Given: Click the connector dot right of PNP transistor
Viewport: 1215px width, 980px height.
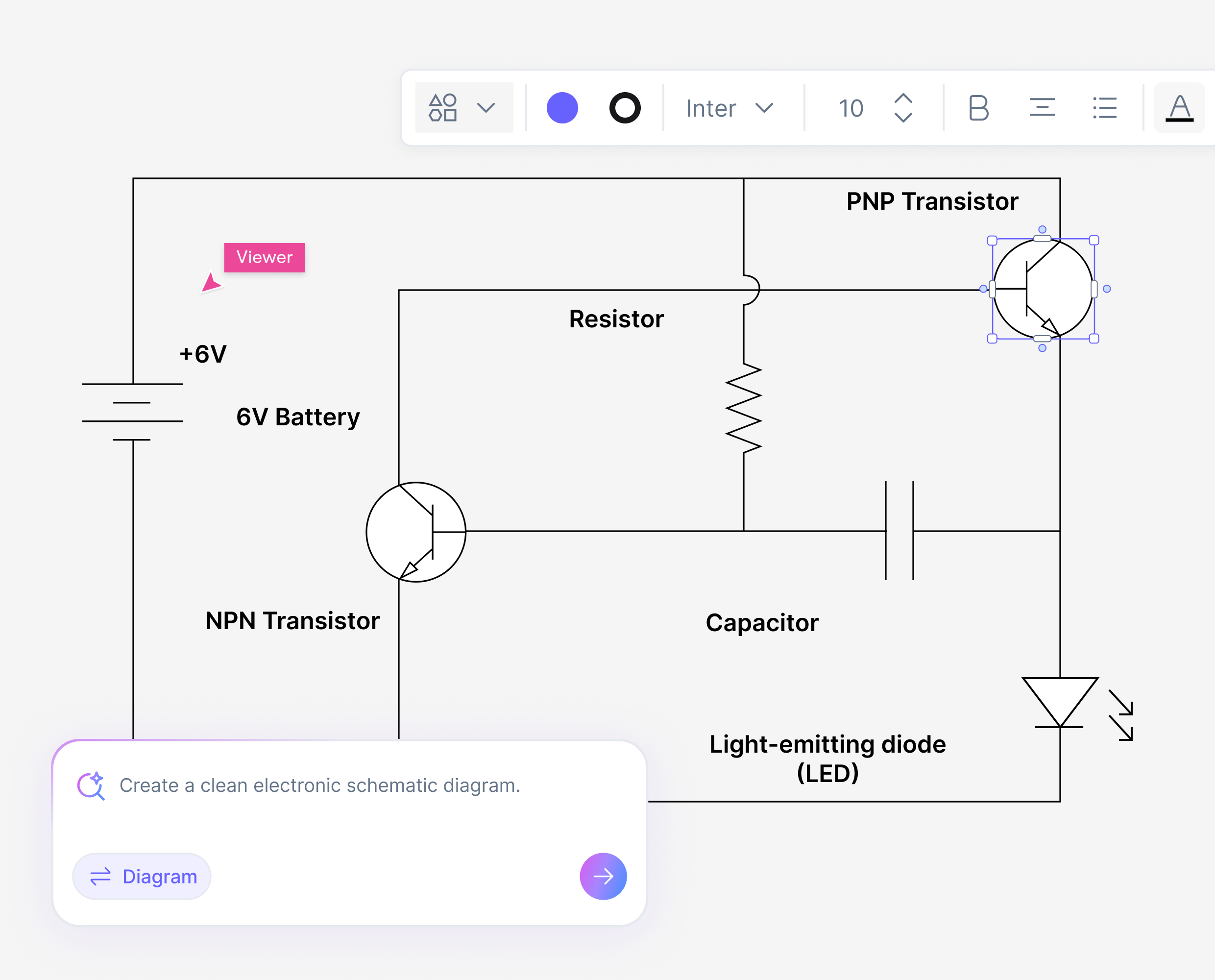Looking at the screenshot, I should 1107,289.
